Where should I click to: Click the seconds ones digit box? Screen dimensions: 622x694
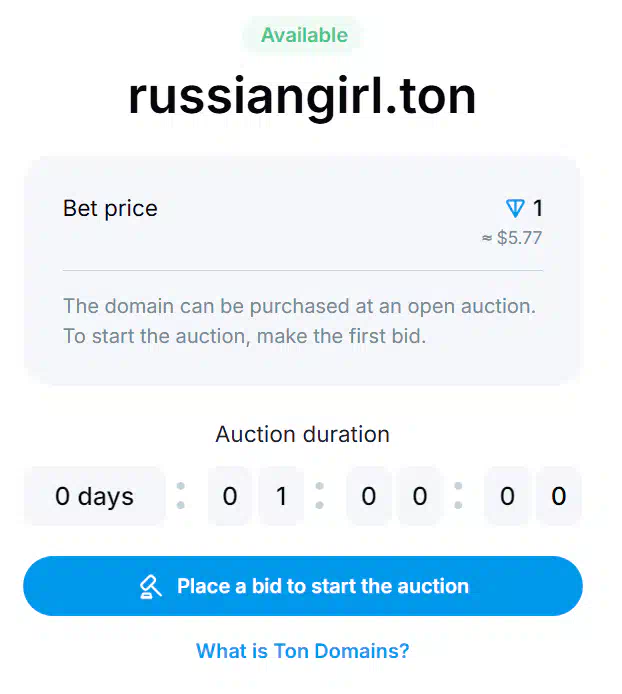coord(559,496)
